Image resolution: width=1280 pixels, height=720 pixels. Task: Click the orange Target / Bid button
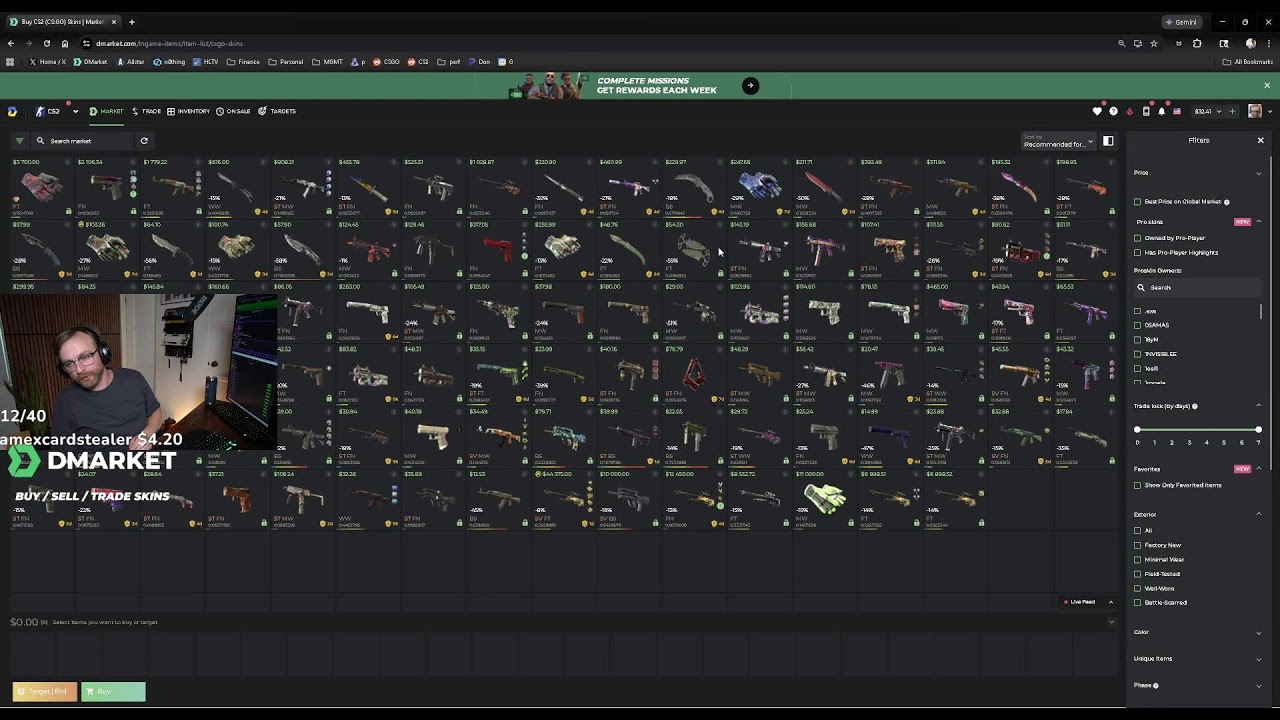point(45,691)
